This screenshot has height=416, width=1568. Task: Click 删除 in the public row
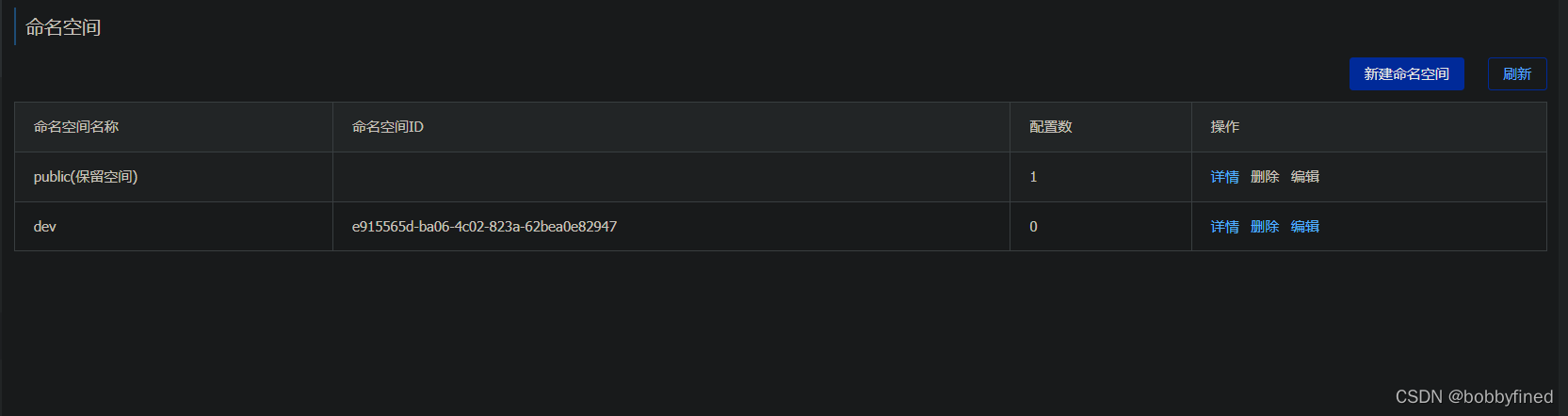pyautogui.click(x=1265, y=177)
